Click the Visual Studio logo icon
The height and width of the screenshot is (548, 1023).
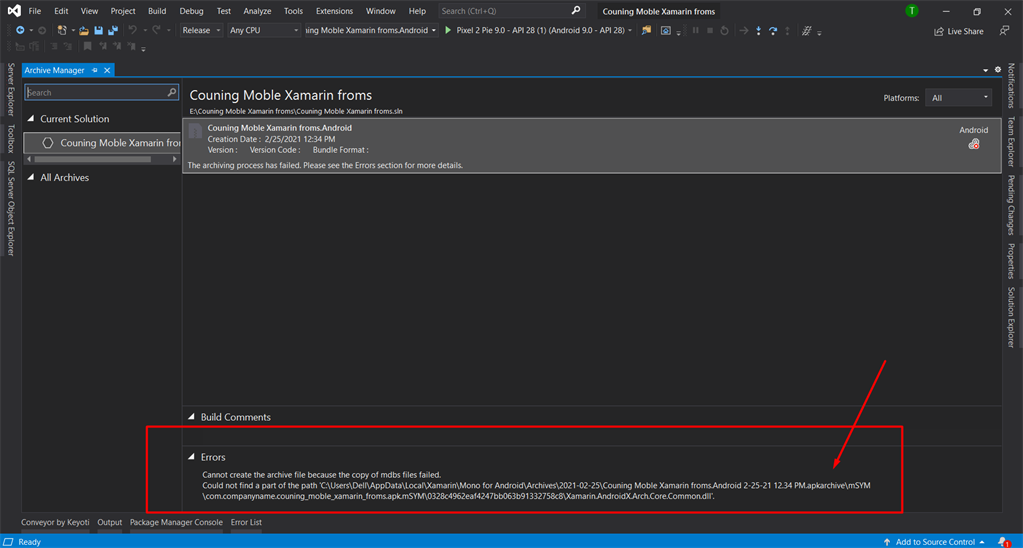14,10
